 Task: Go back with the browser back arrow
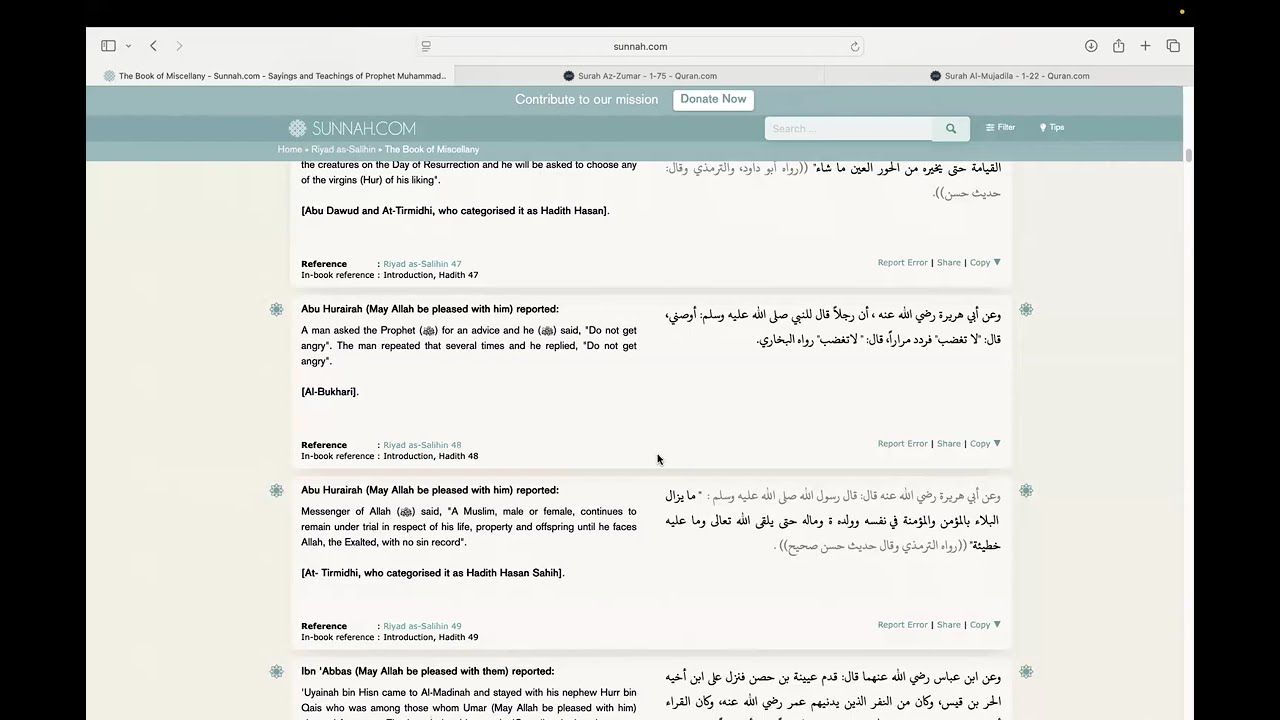click(x=153, y=46)
